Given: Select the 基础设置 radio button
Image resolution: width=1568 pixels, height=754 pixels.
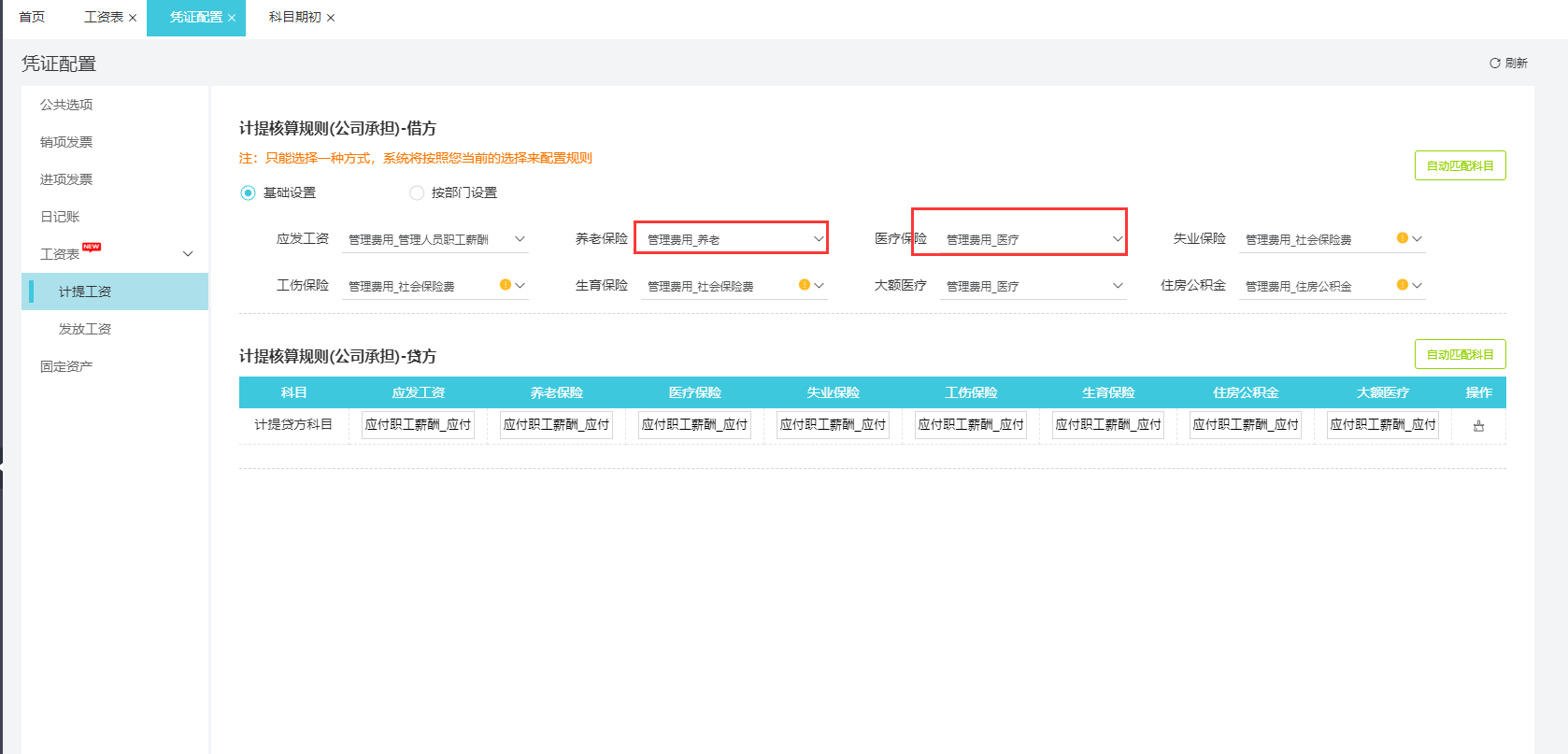Looking at the screenshot, I should pos(248,192).
